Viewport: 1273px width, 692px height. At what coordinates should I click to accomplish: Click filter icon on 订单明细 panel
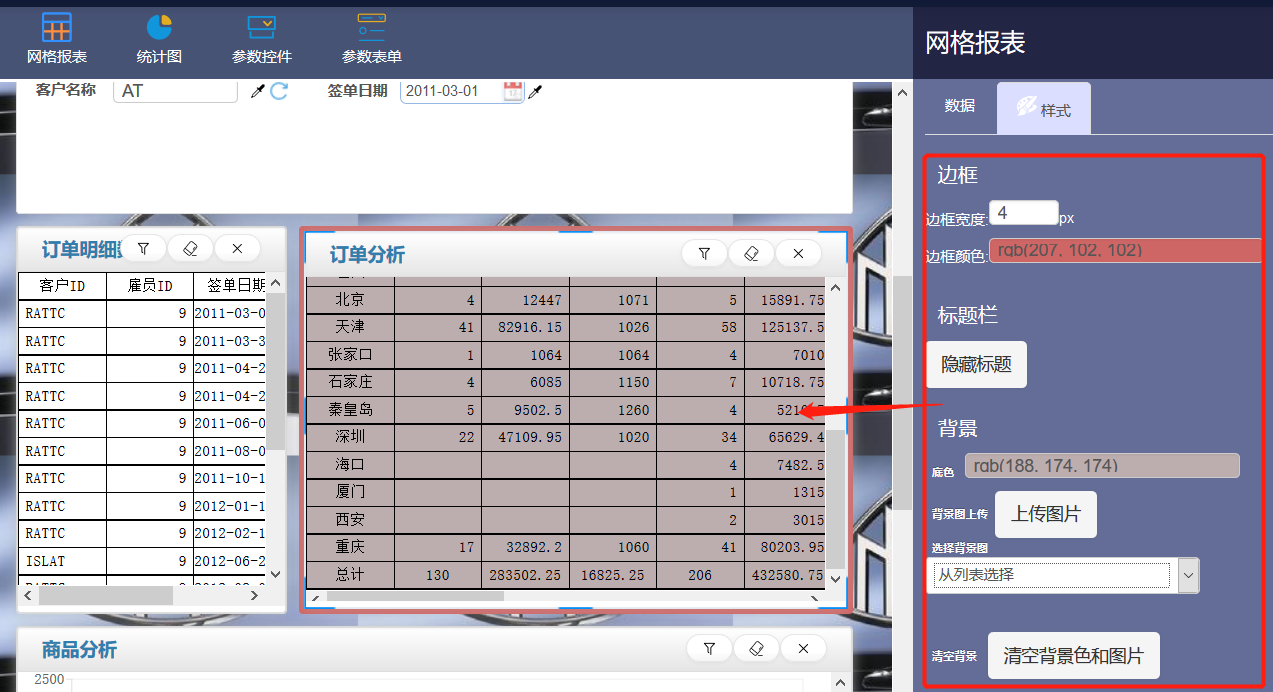point(143,248)
